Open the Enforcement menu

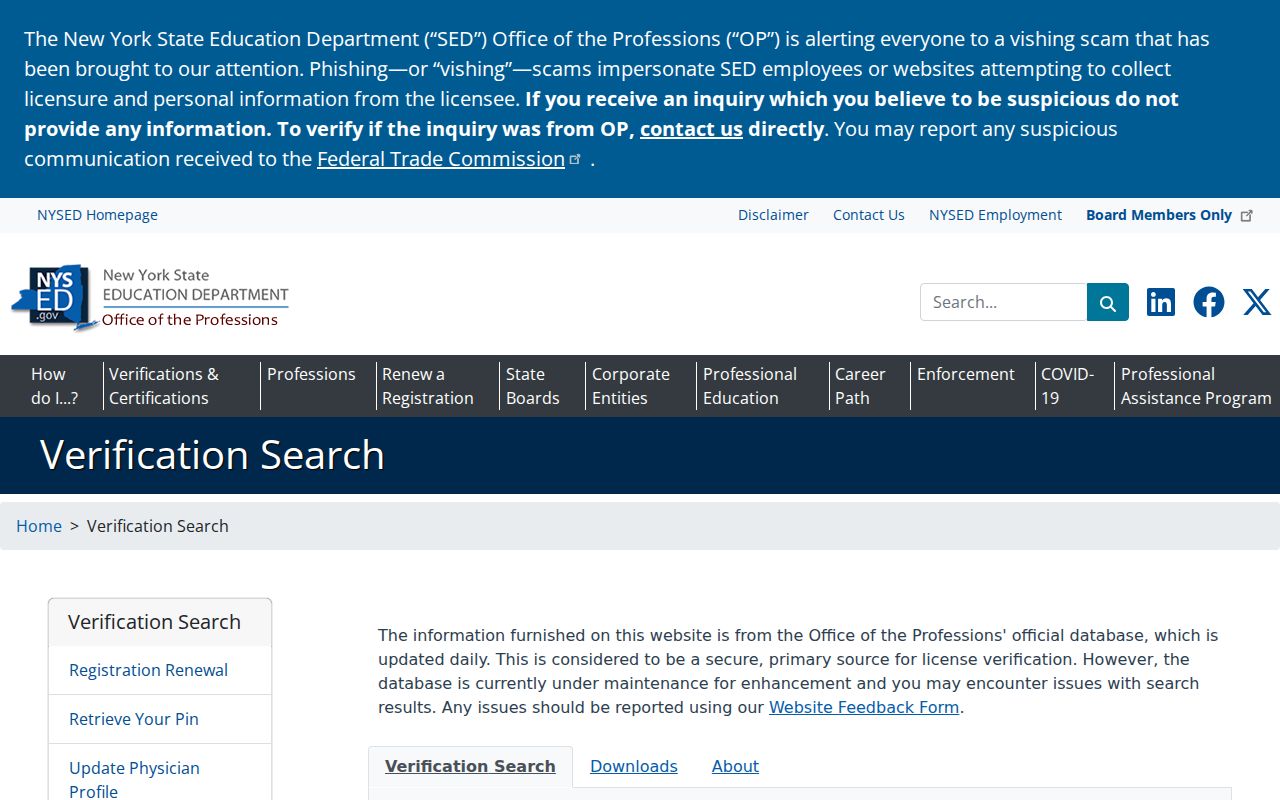coord(966,374)
